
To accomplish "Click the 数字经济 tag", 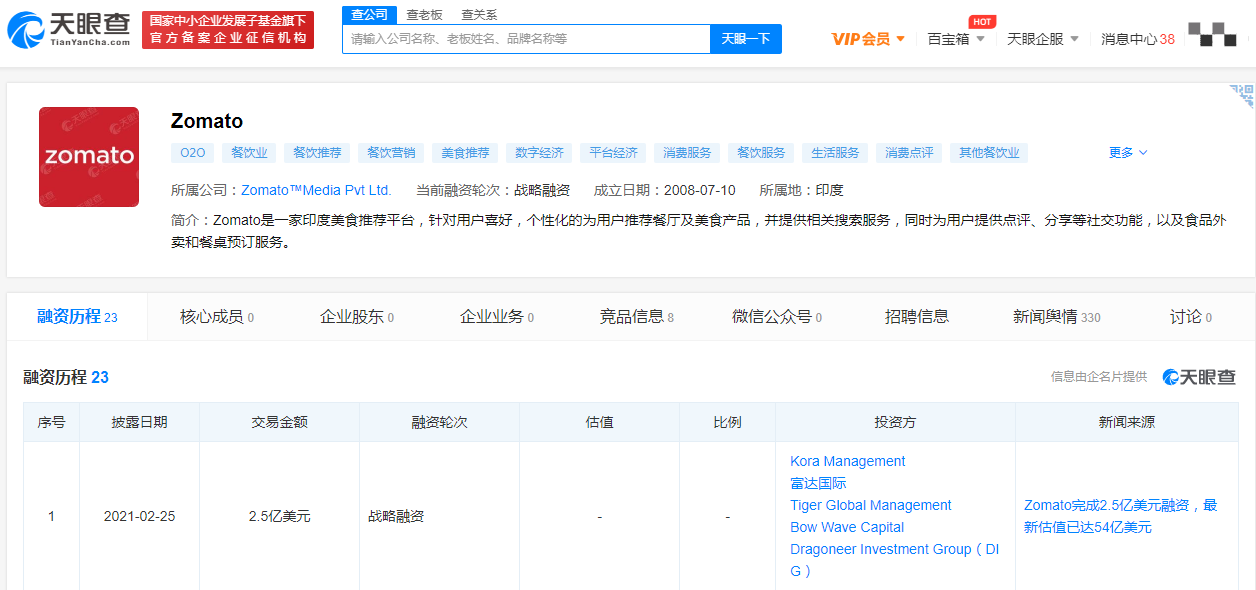I will coord(539,153).
